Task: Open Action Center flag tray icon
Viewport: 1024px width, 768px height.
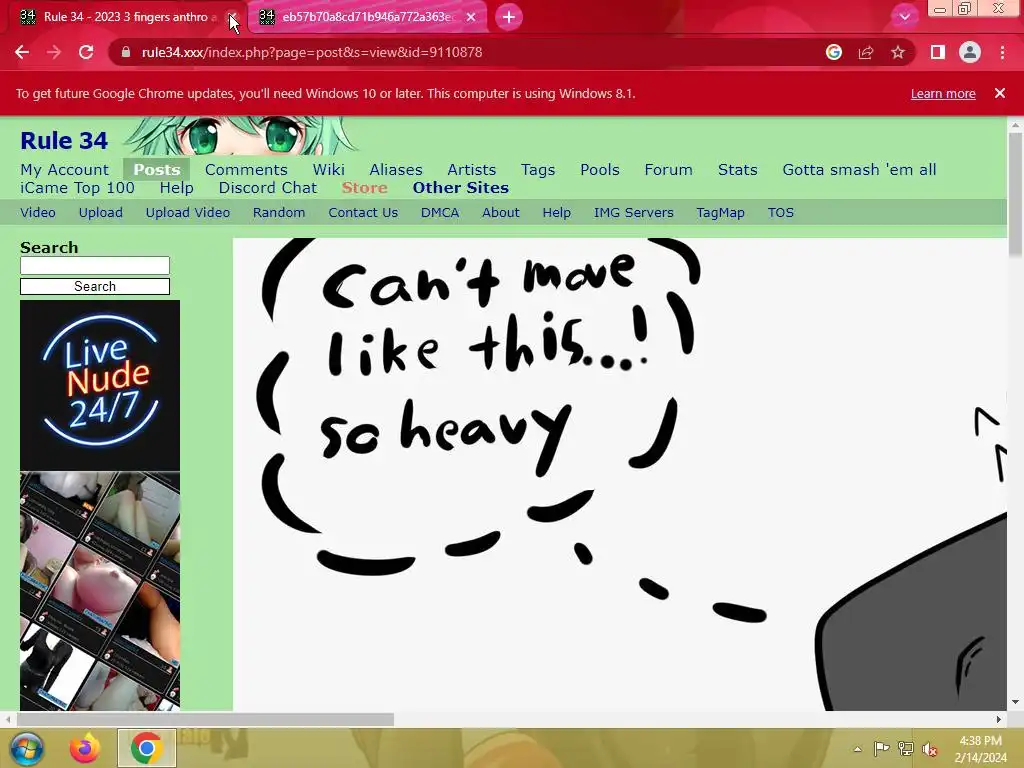Action: pos(882,749)
